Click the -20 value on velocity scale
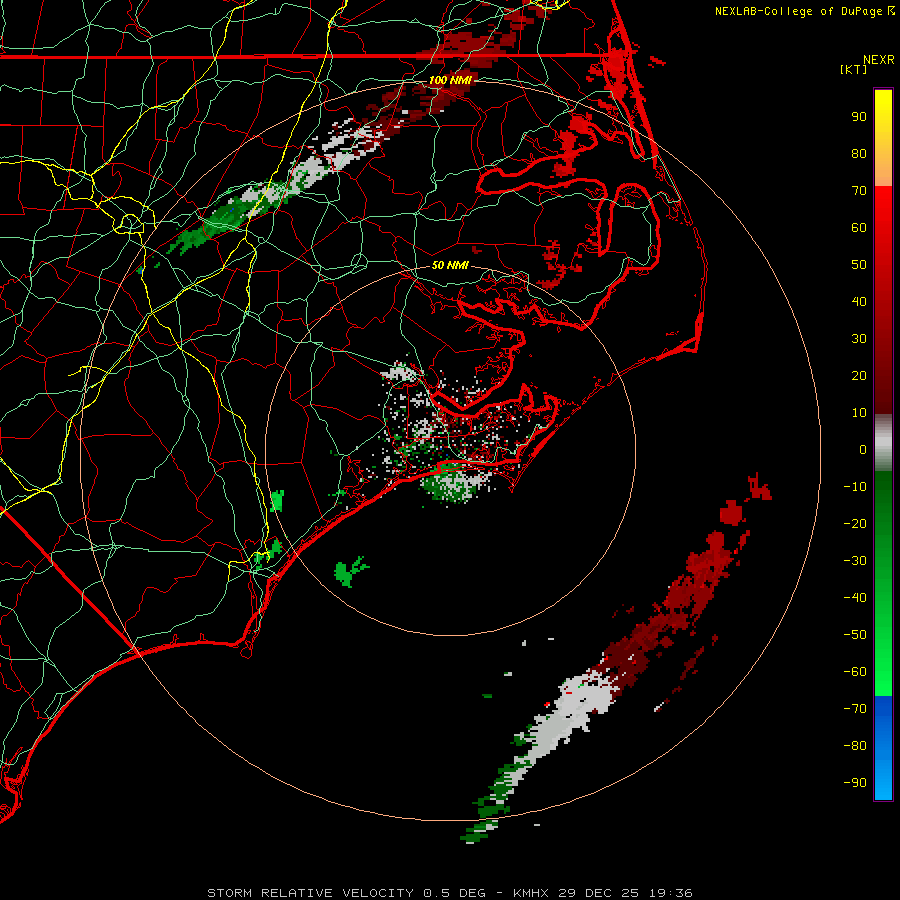 point(855,524)
